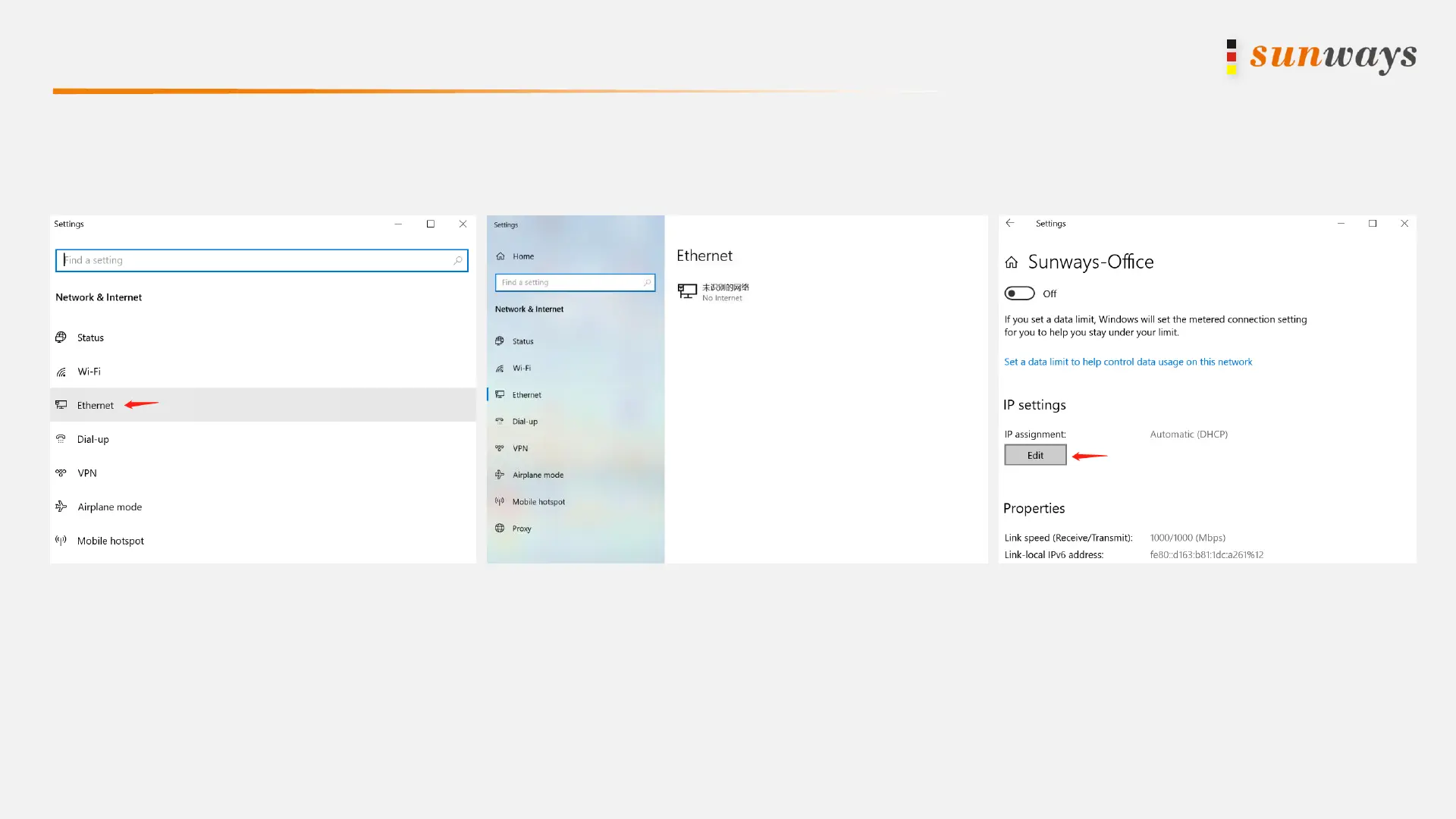Click the Mobile hotspot icon in left window

tap(61, 541)
